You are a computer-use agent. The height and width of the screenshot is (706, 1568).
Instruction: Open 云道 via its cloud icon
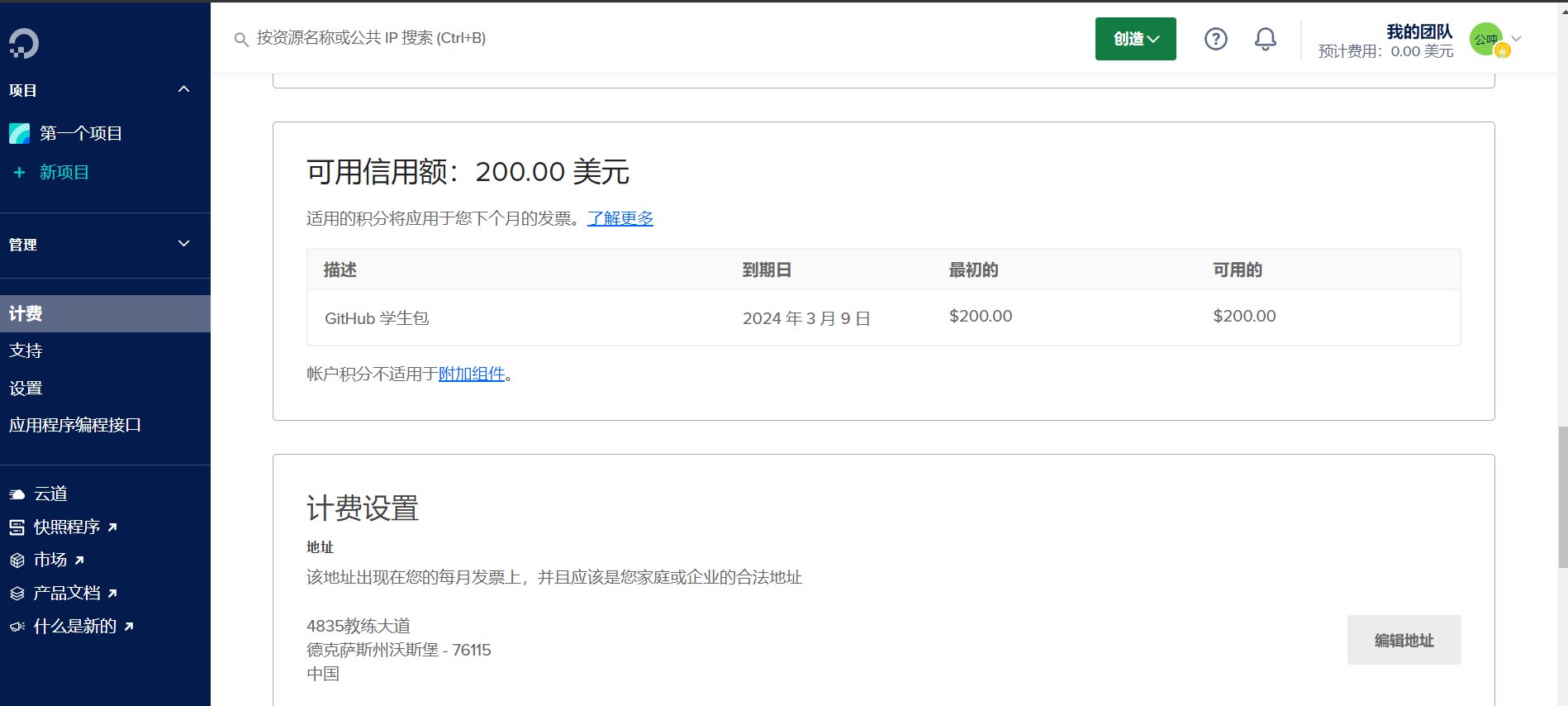pos(17,494)
